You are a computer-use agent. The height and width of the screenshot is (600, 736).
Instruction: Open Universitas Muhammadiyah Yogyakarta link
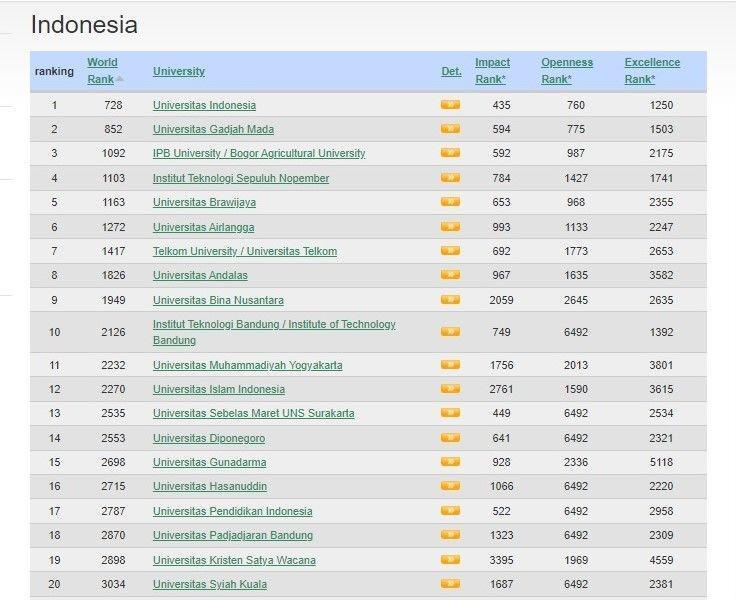tap(247, 365)
